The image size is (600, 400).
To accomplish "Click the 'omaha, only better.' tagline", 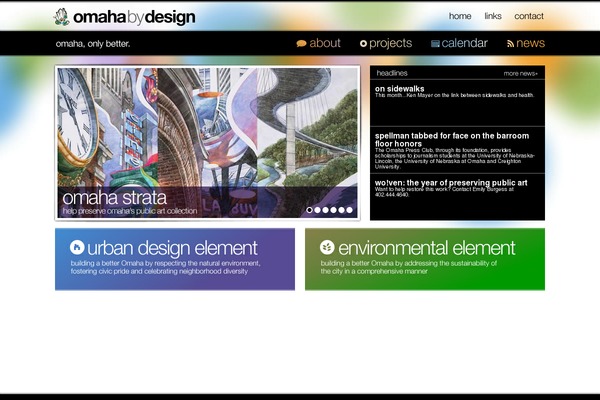I will (x=93, y=44).
